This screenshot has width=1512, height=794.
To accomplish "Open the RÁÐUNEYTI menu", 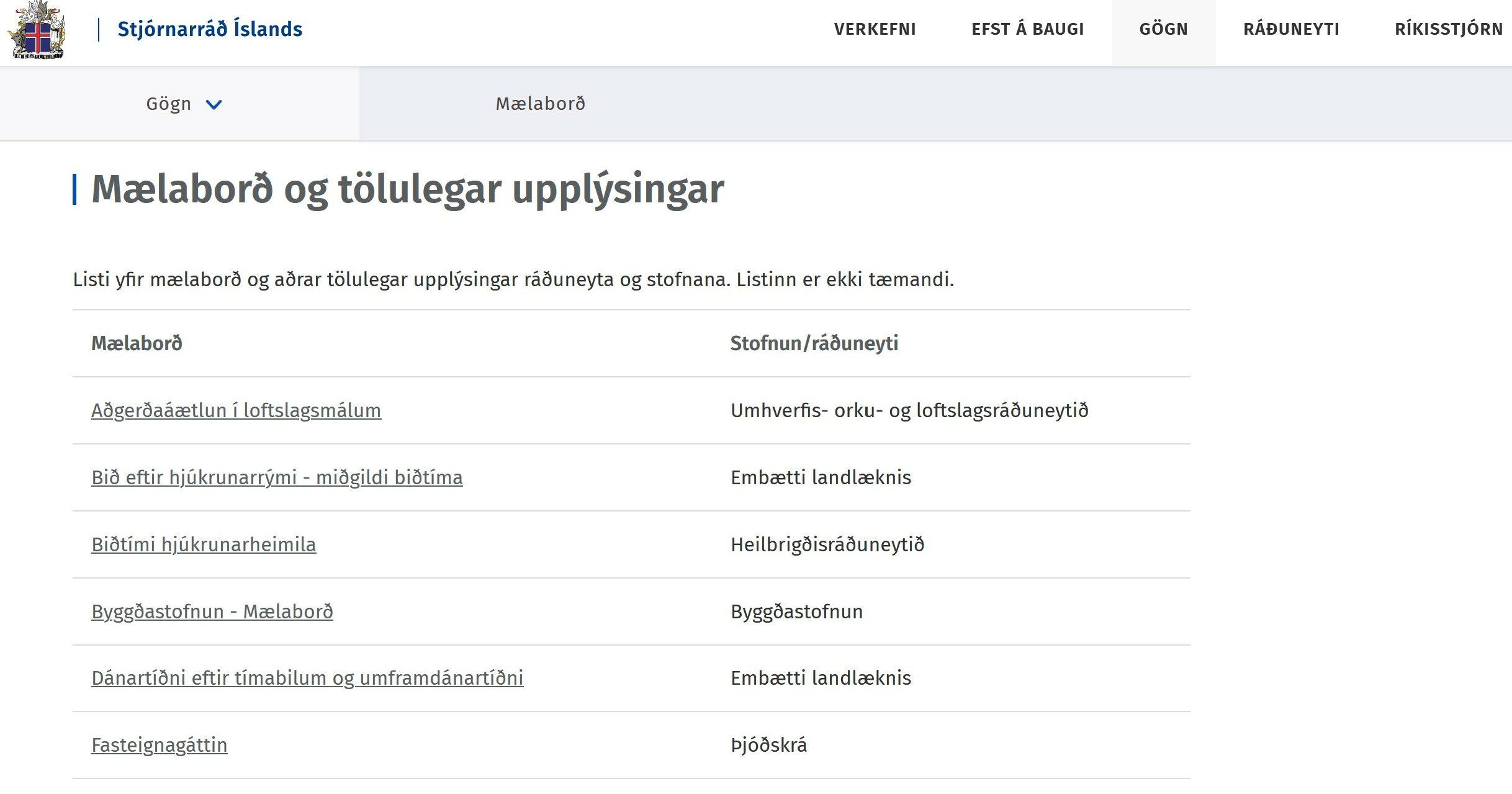I will pyautogui.click(x=1291, y=29).
